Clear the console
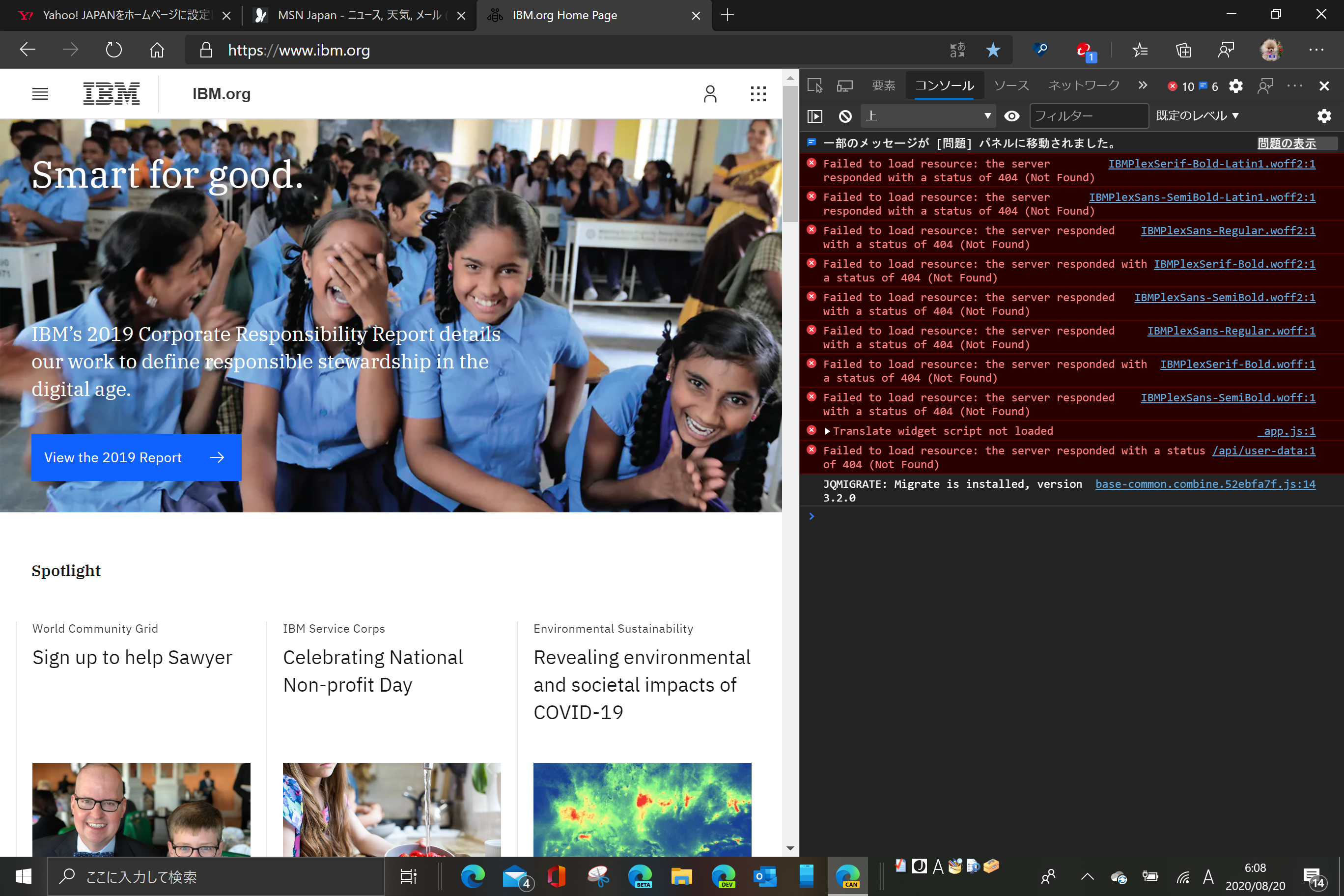This screenshot has width=1344, height=896. click(x=845, y=116)
